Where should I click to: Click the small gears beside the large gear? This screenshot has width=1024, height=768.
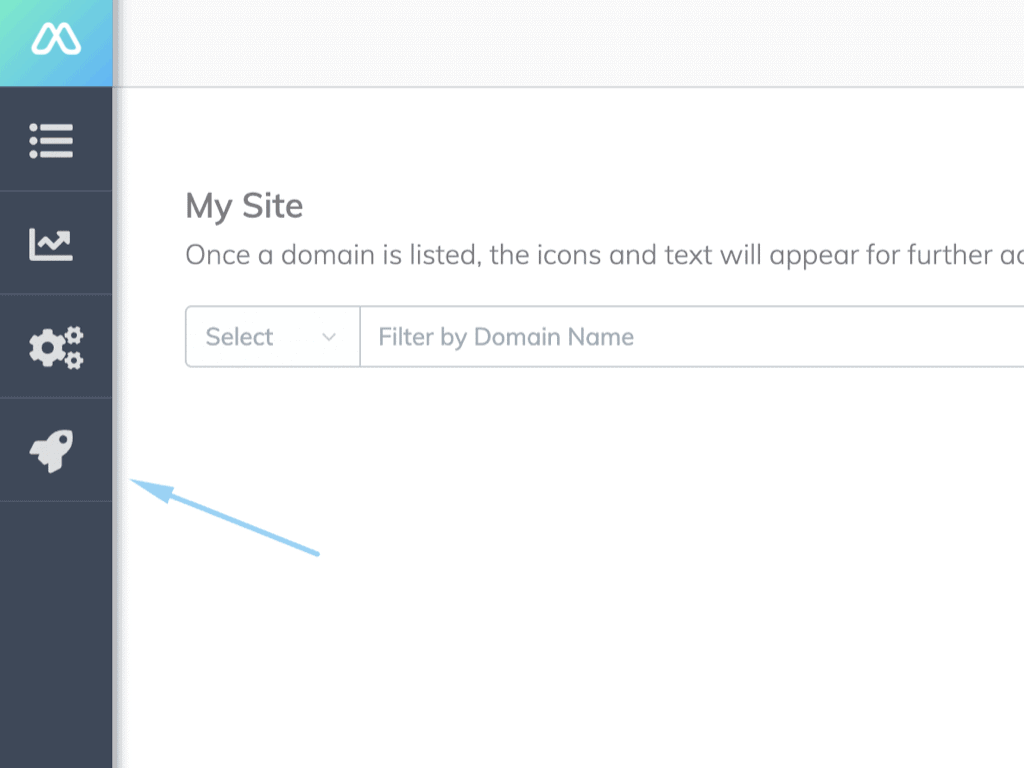tap(74, 348)
